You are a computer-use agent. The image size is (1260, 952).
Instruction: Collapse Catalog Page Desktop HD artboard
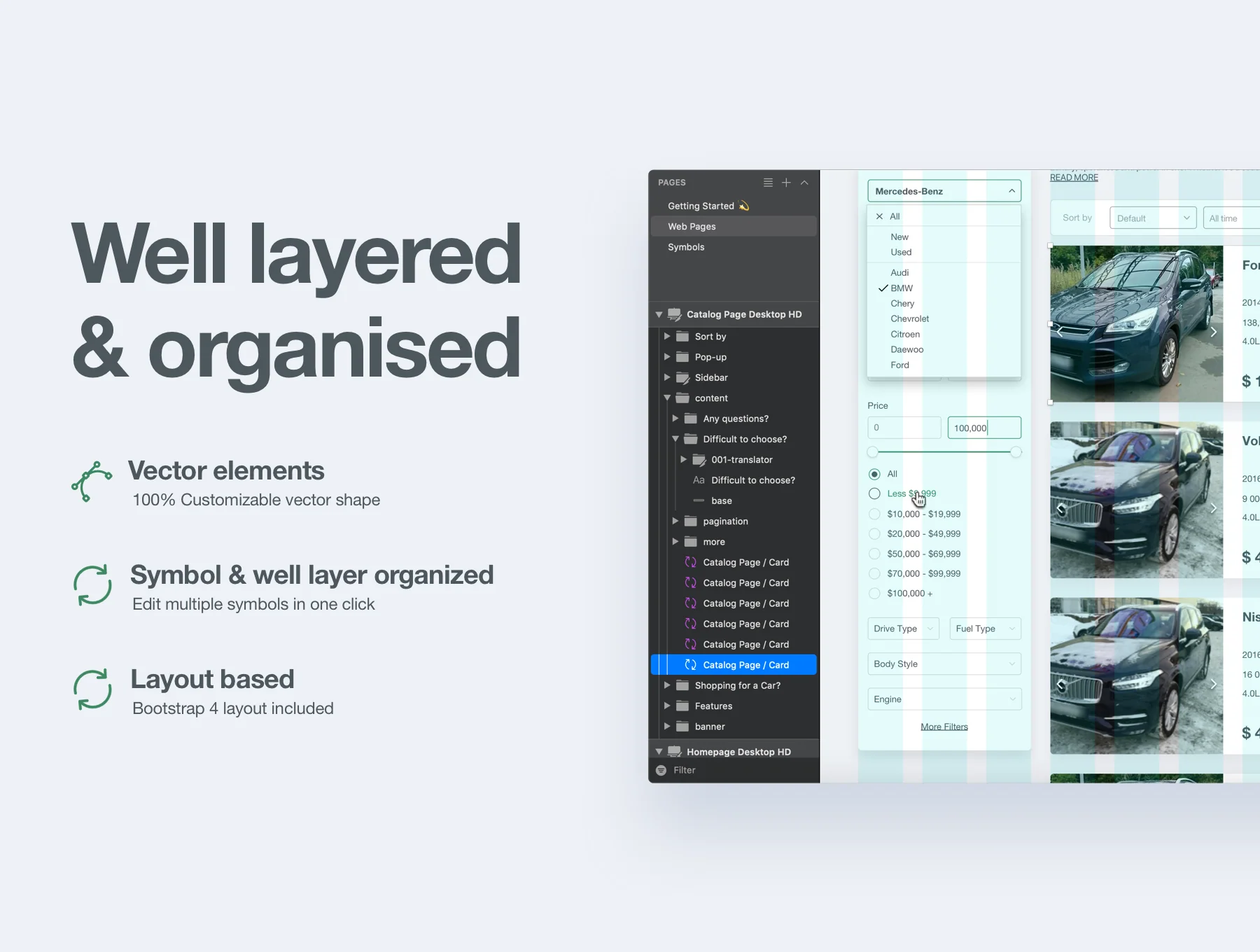tap(659, 314)
